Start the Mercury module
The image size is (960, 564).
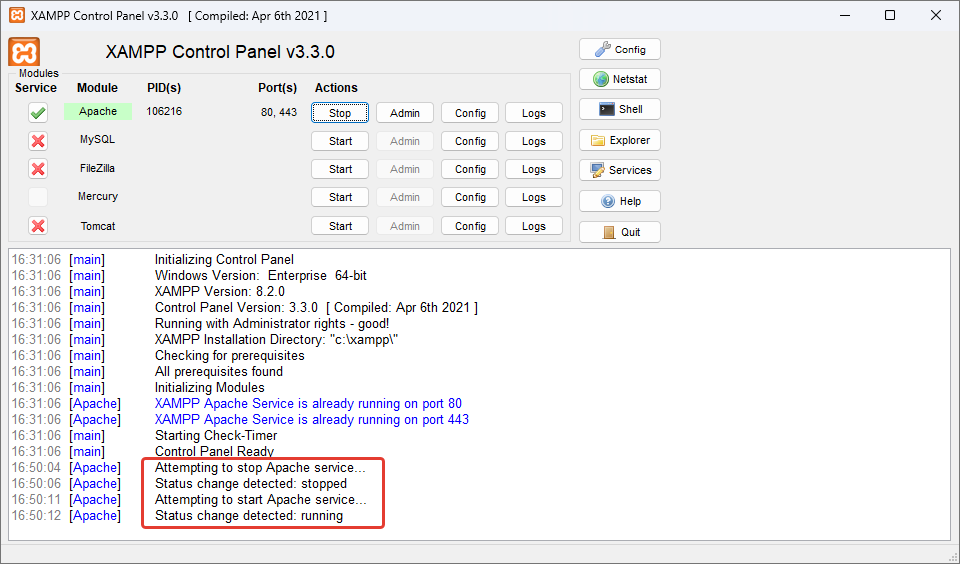click(x=340, y=197)
